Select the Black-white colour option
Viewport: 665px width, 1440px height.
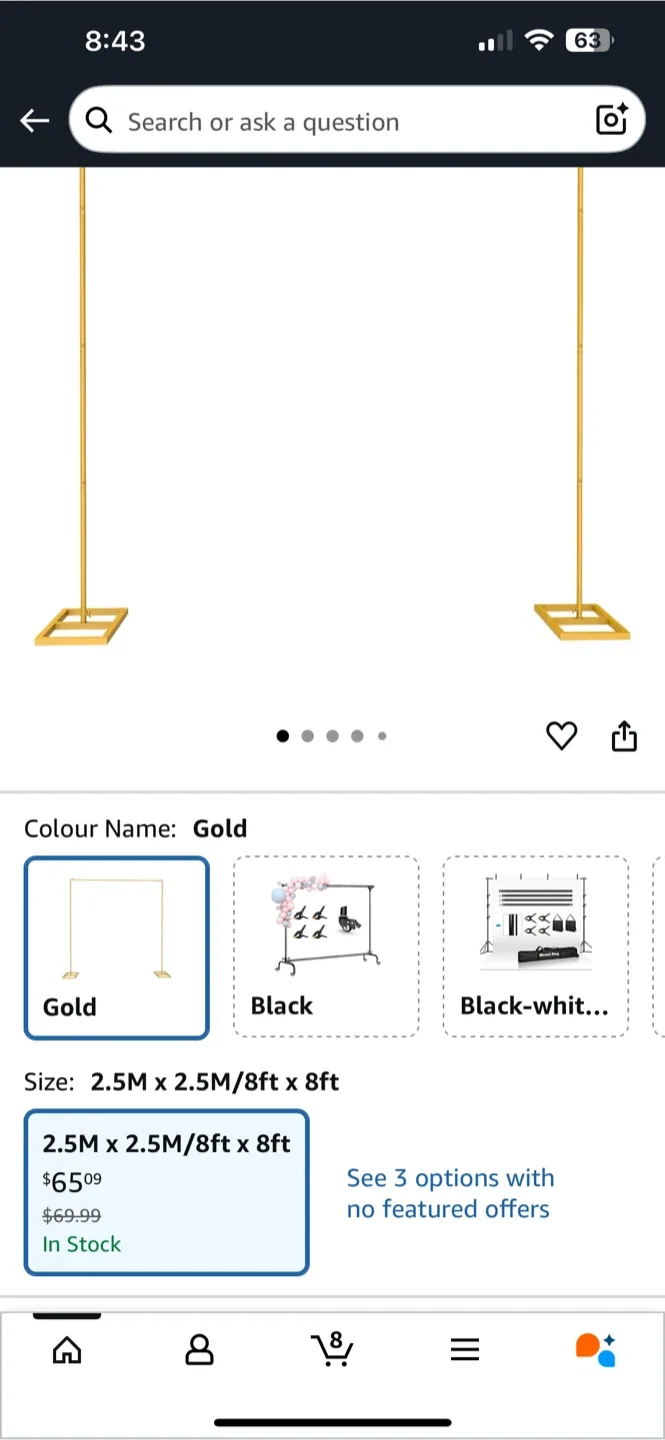pos(535,946)
